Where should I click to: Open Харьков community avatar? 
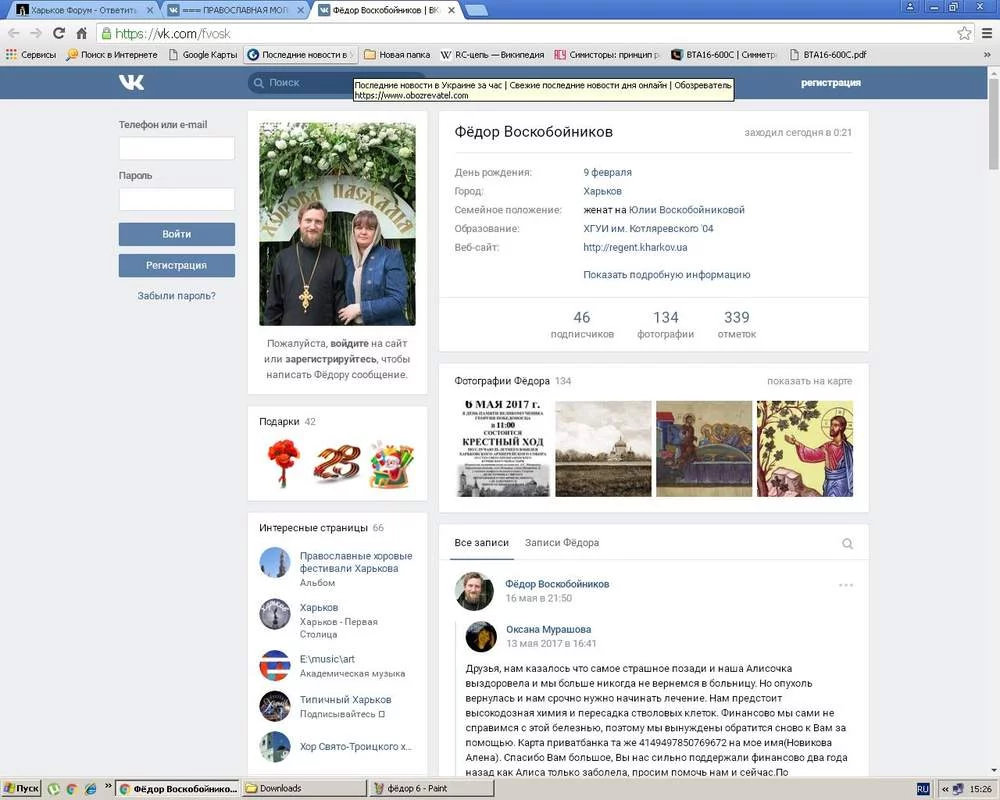coord(275,614)
